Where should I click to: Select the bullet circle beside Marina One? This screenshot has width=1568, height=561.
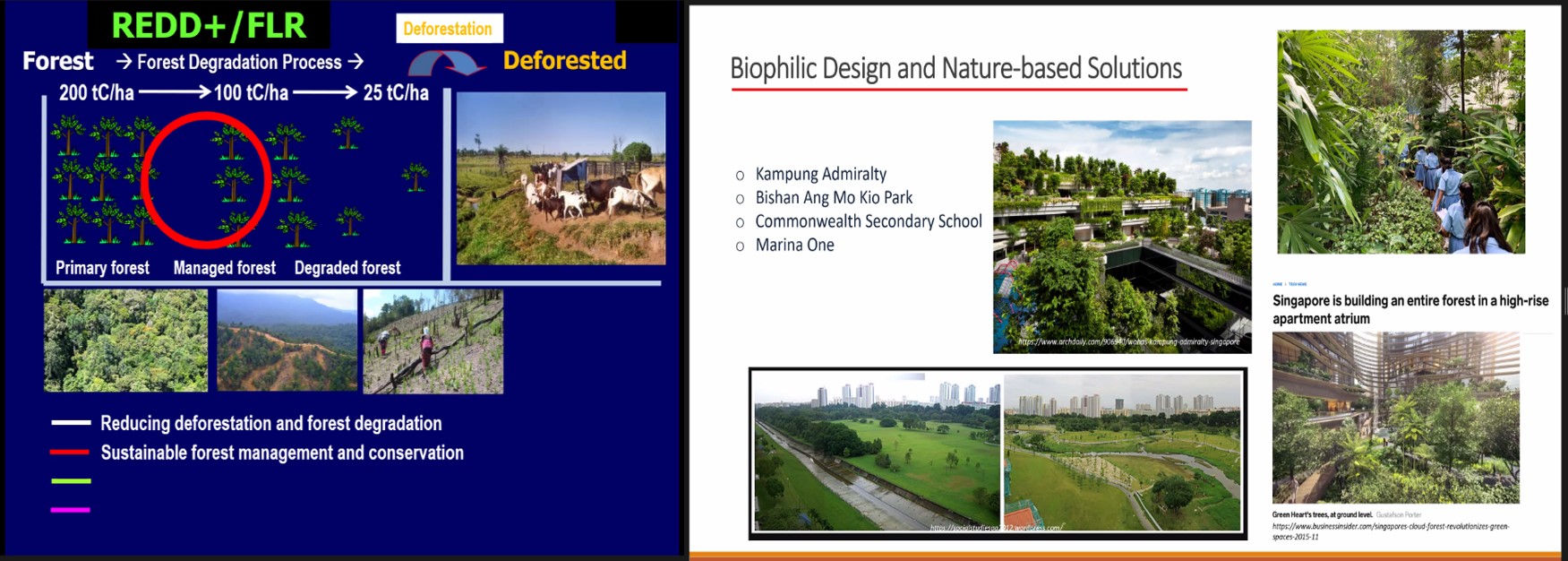(x=740, y=246)
